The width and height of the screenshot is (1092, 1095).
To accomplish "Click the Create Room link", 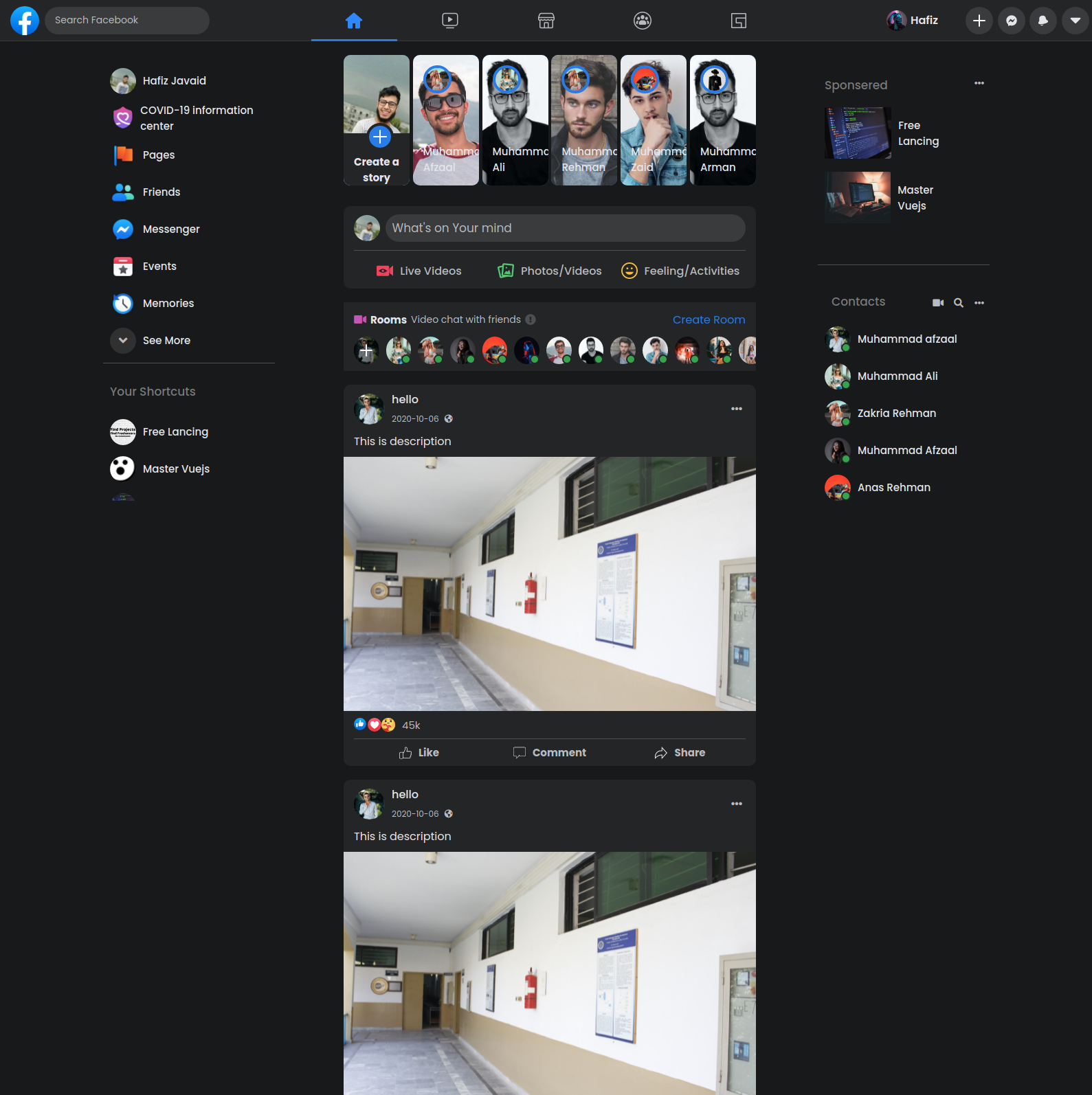I will 709,319.
